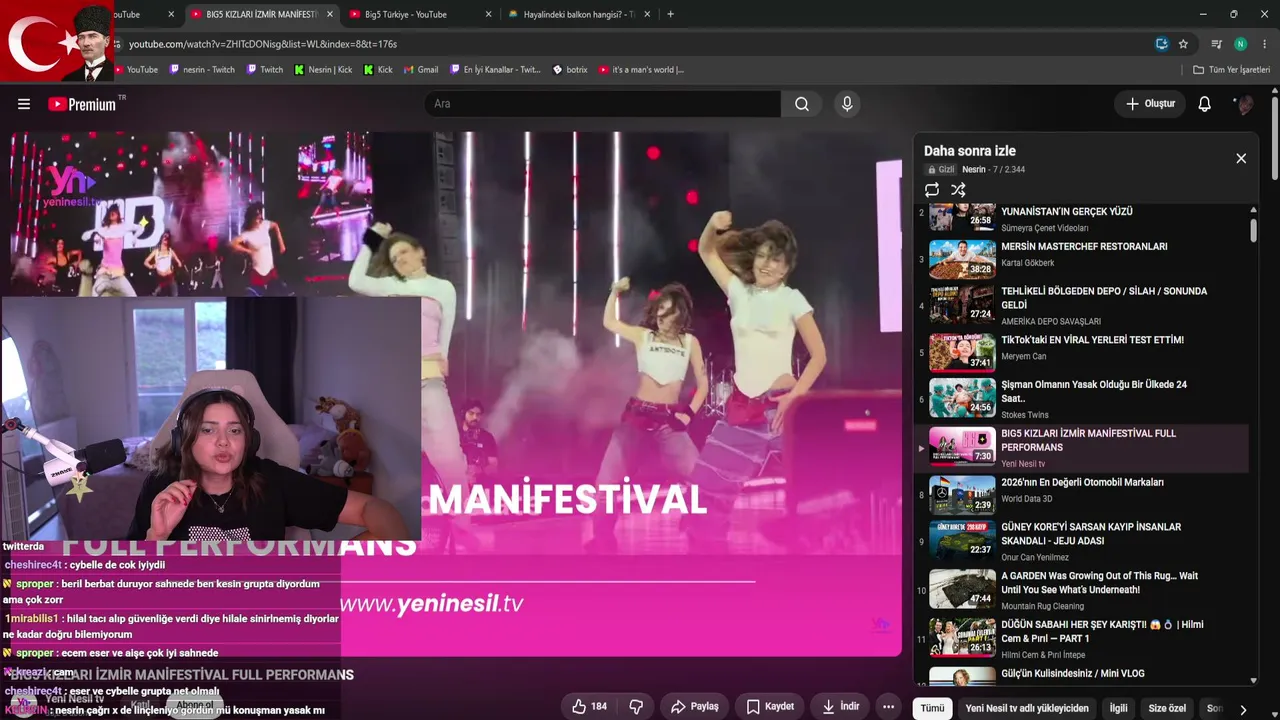Play Şişman Olmanın Yasak Olduğu Bir Ülkede video
This screenshot has height=720, width=1280.
click(x=1094, y=391)
